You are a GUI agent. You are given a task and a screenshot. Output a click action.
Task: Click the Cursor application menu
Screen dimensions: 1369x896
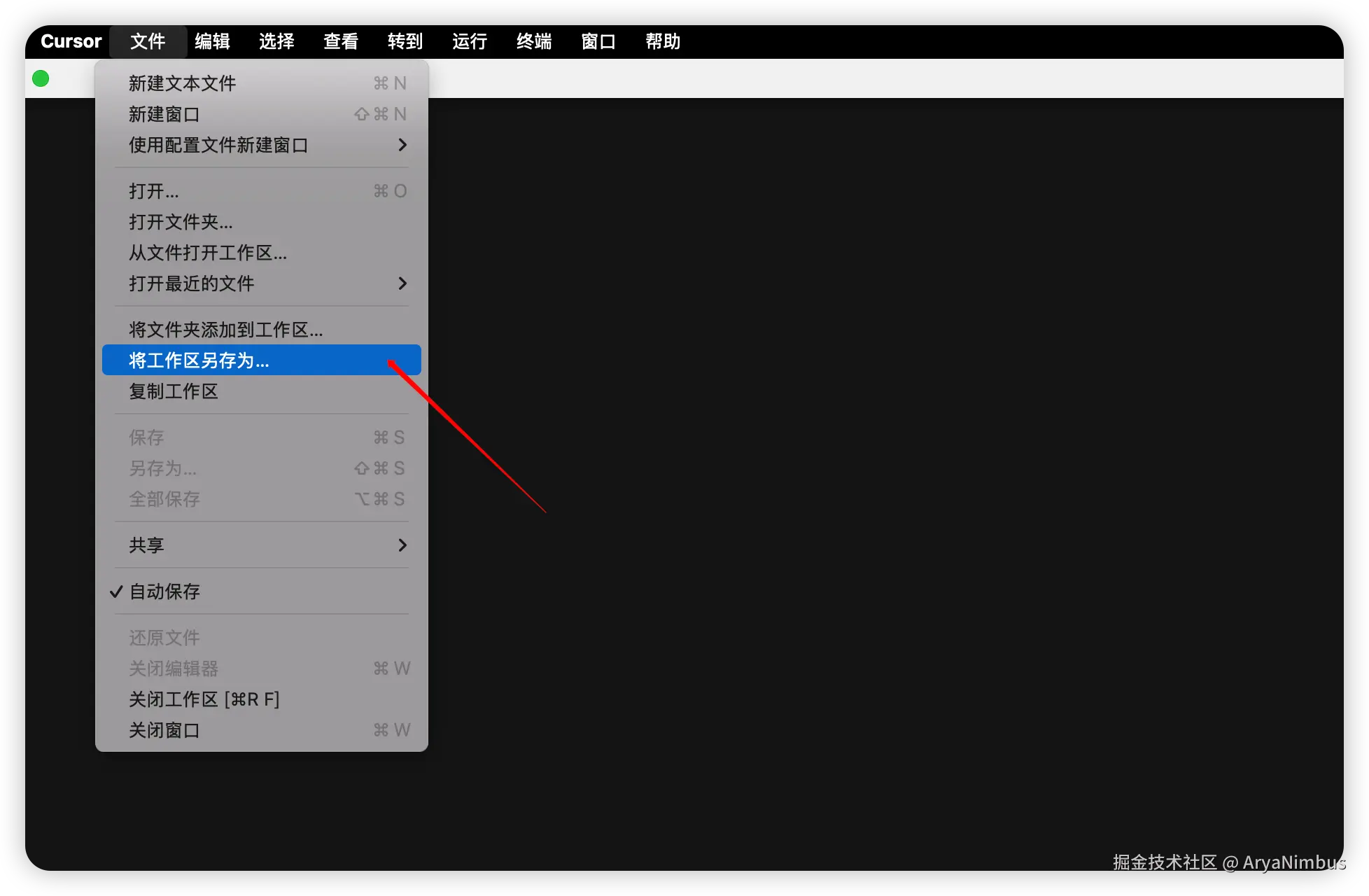click(x=71, y=41)
